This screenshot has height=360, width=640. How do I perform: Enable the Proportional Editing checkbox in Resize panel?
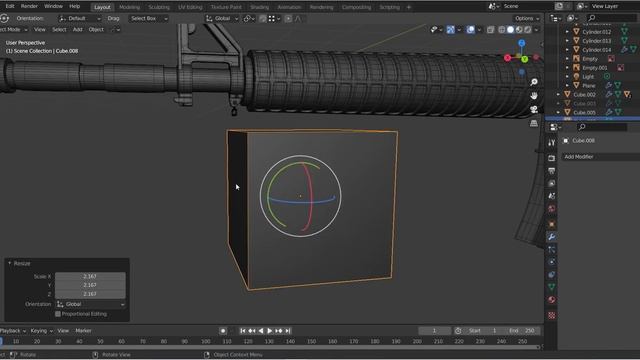(x=58, y=314)
